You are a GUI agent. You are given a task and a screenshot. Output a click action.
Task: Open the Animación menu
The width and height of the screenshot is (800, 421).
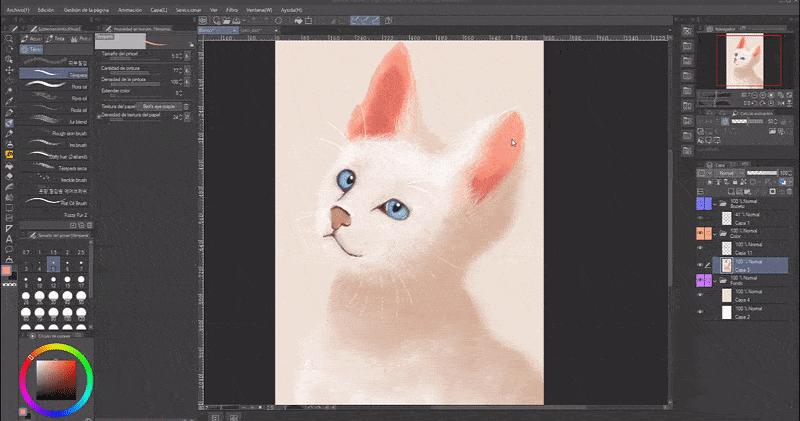click(x=130, y=10)
